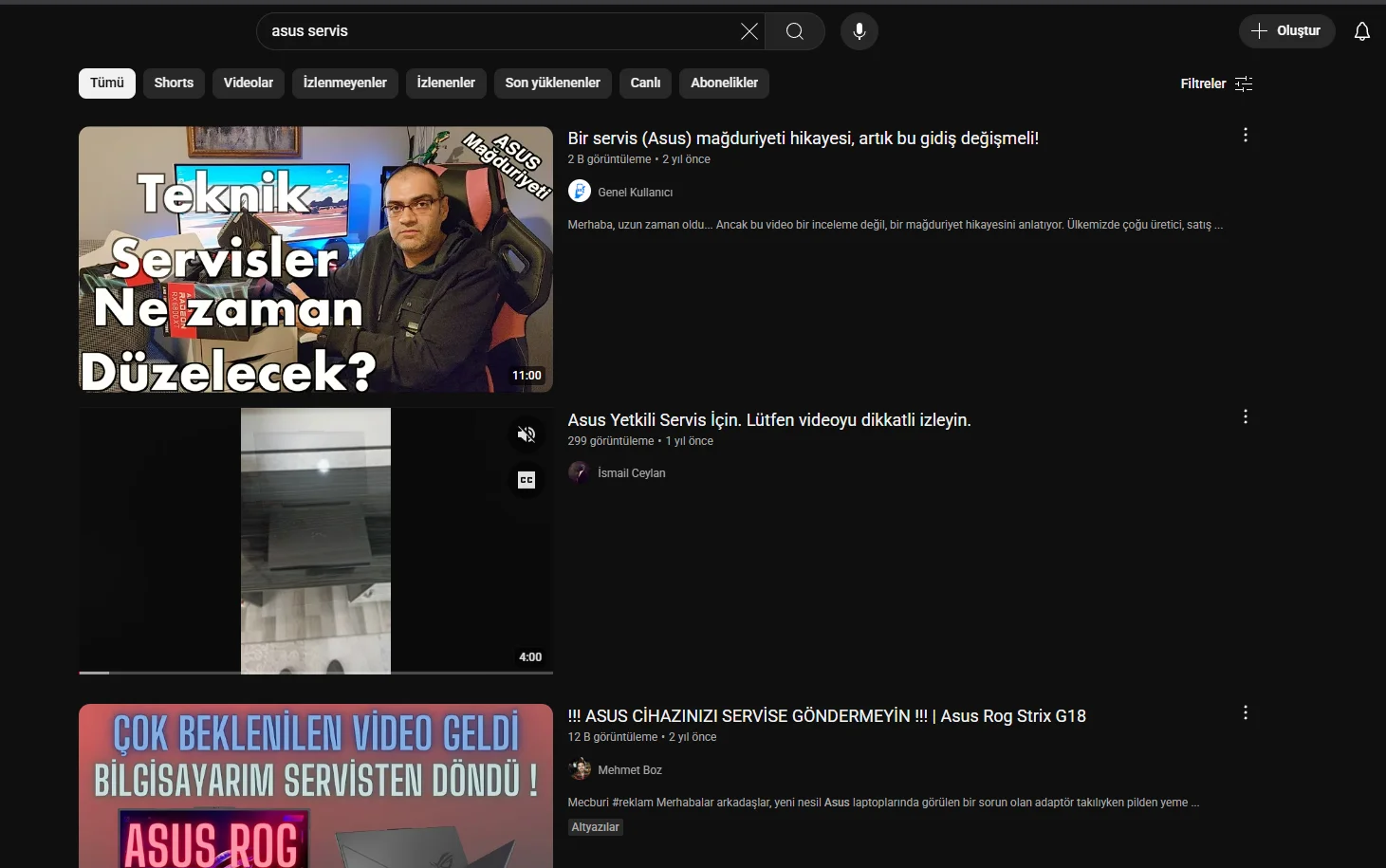This screenshot has width=1386, height=868.
Task: Open 'Asus Yetkili Servis İçin' video title
Action: [769, 420]
